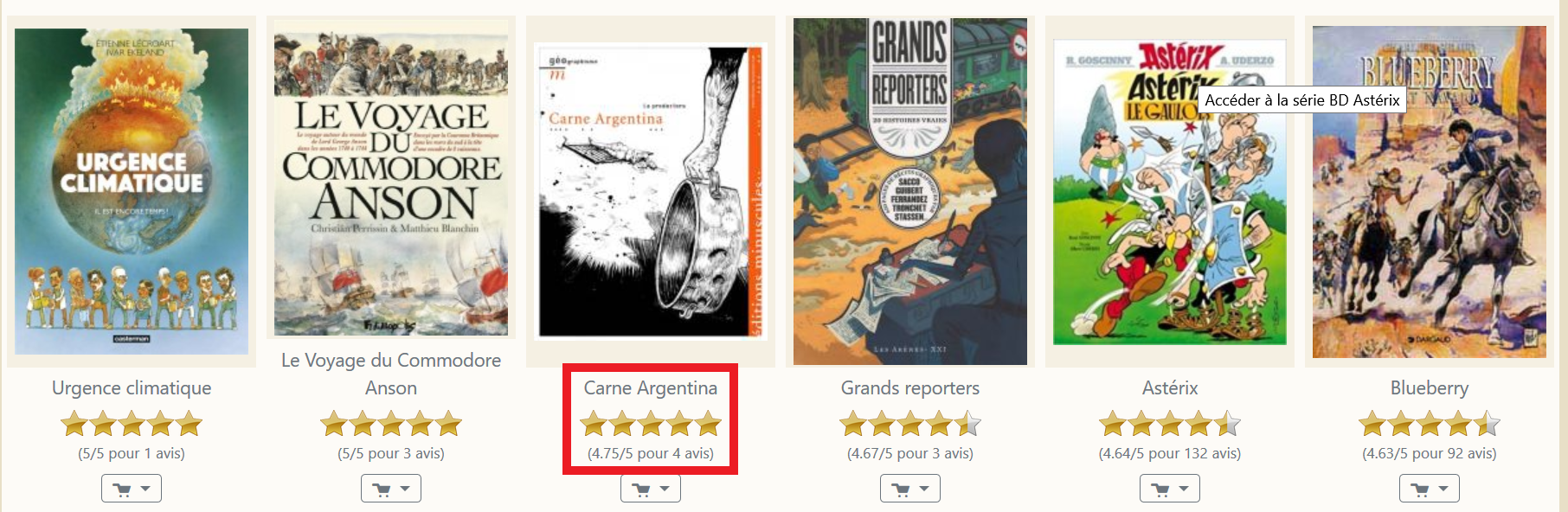This screenshot has width=1568, height=512.
Task: Open cart dropdown arrow under Blueberry
Action: (1443, 489)
